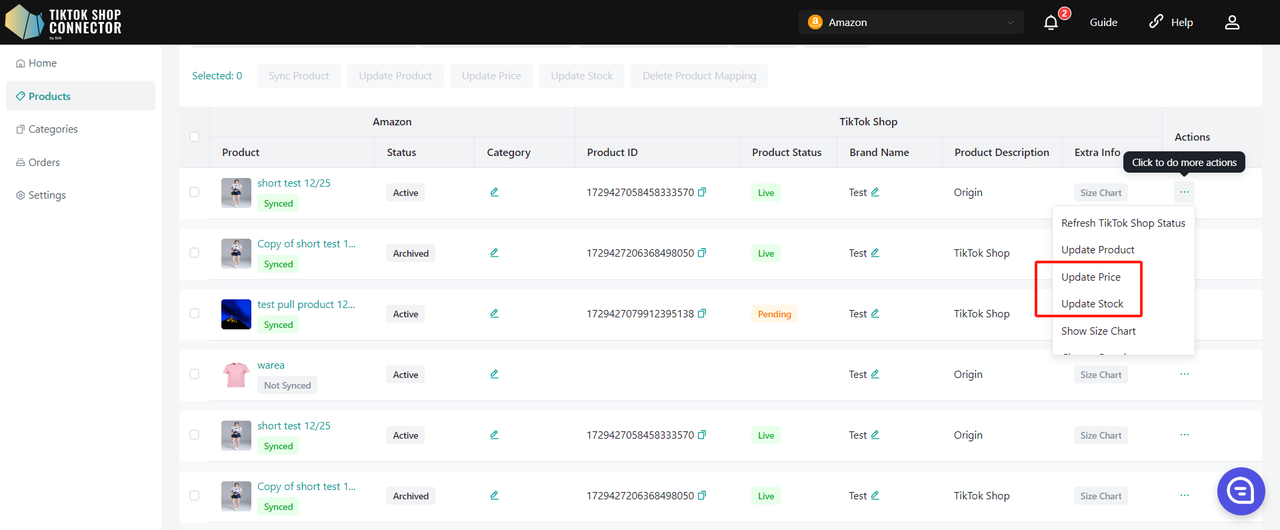Open the chat support bubble
This screenshot has width=1280, height=530.
(x=1241, y=490)
